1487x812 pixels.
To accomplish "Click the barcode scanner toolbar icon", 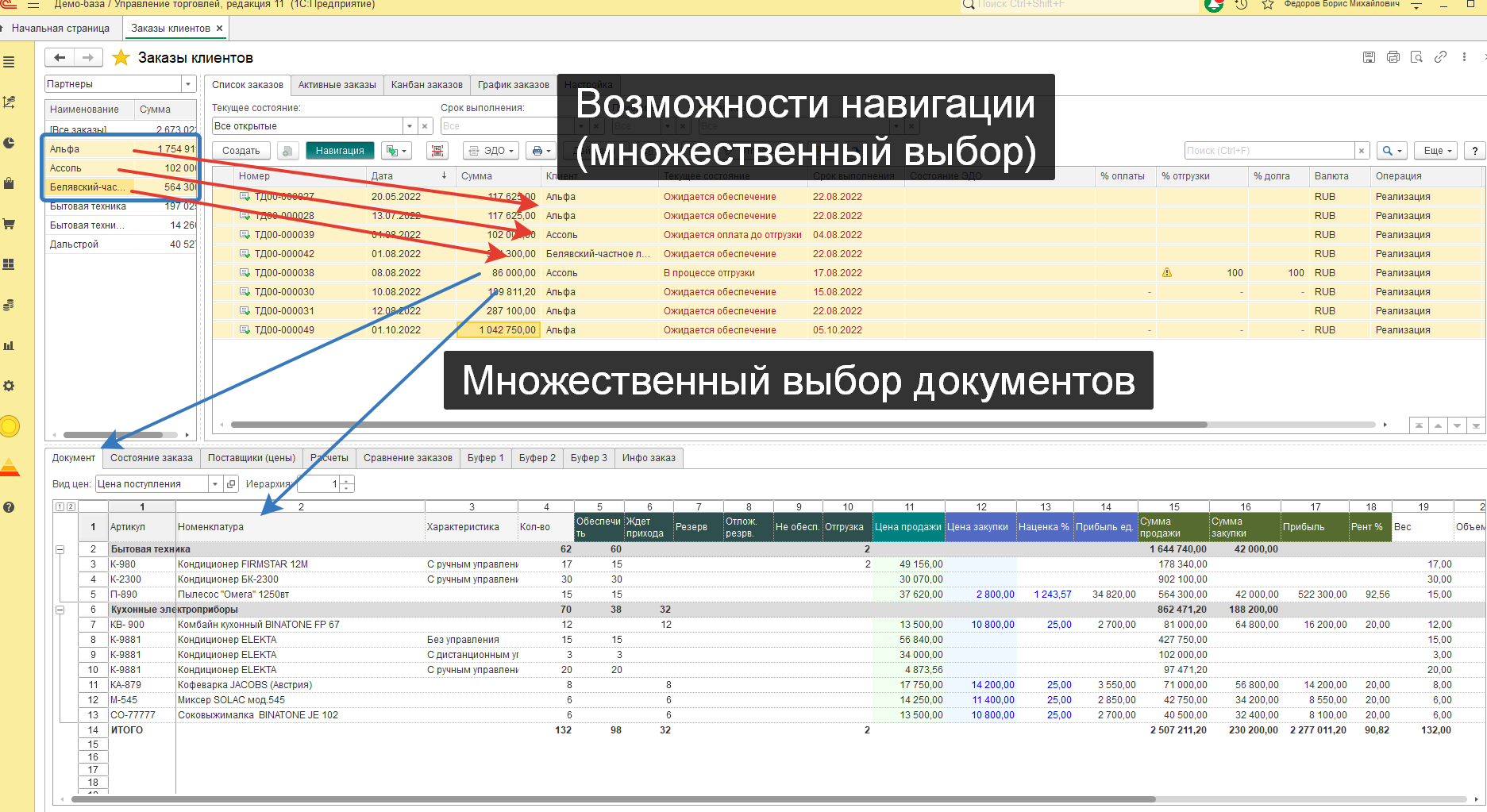I will [x=437, y=151].
